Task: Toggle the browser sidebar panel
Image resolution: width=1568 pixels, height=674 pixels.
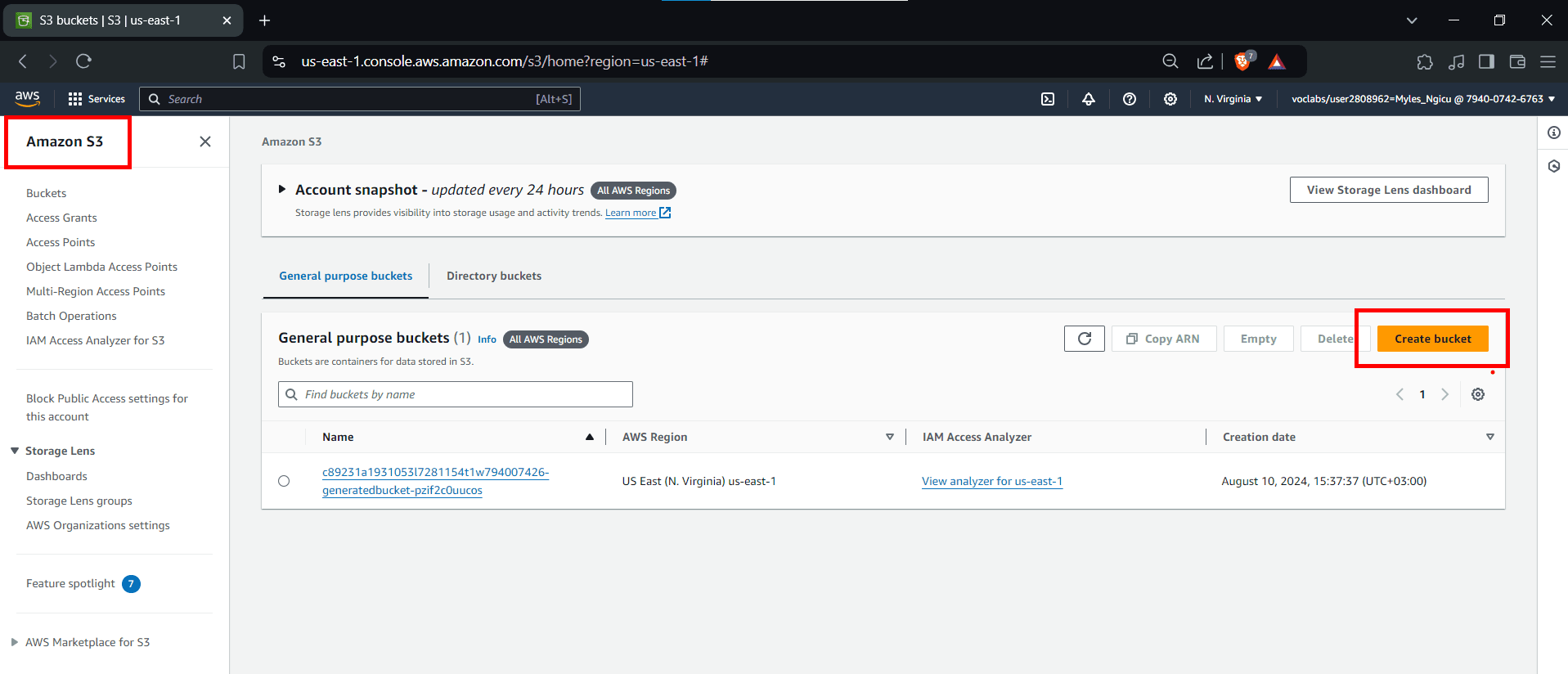Action: (x=1486, y=61)
